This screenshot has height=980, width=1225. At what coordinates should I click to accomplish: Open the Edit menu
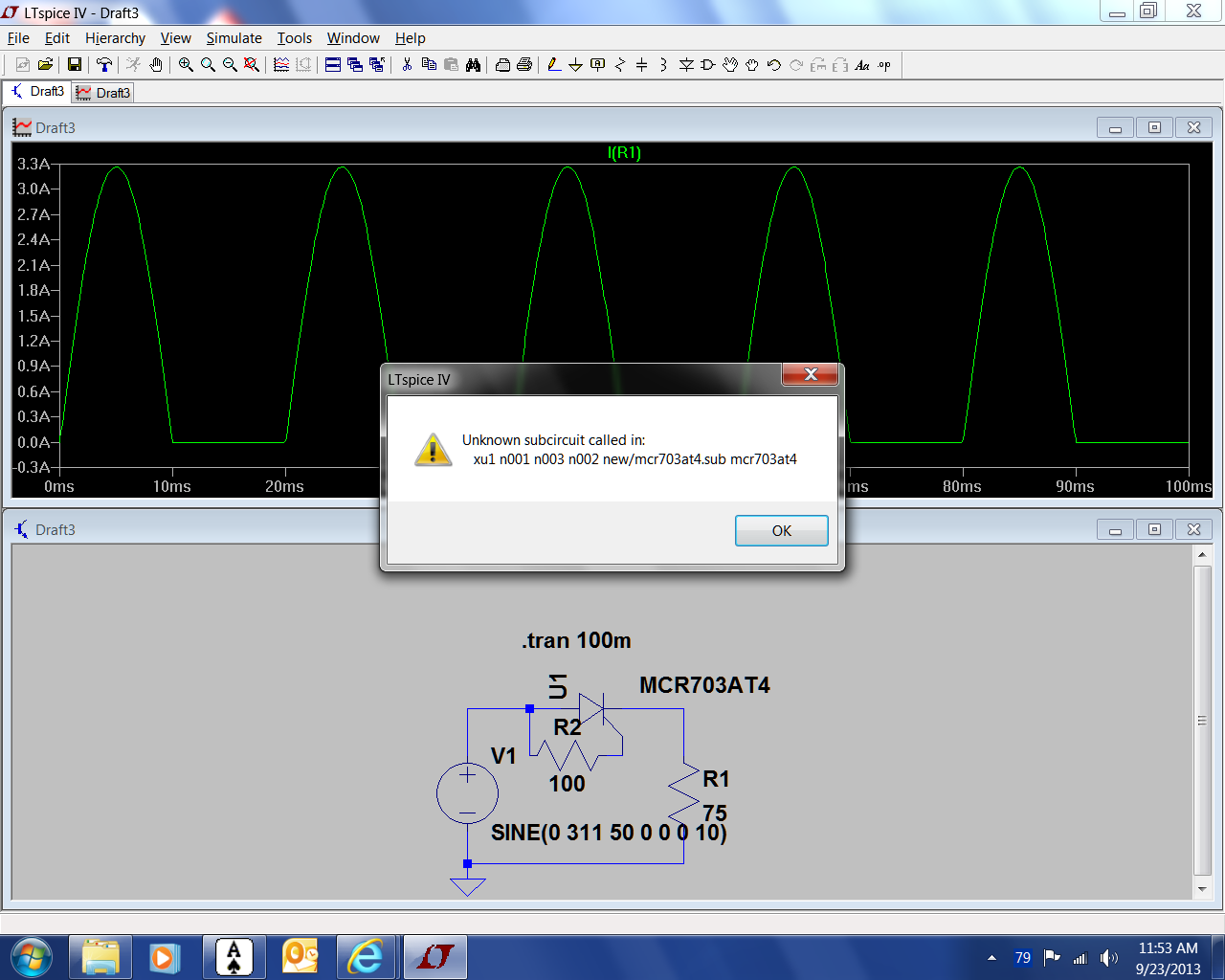57,38
